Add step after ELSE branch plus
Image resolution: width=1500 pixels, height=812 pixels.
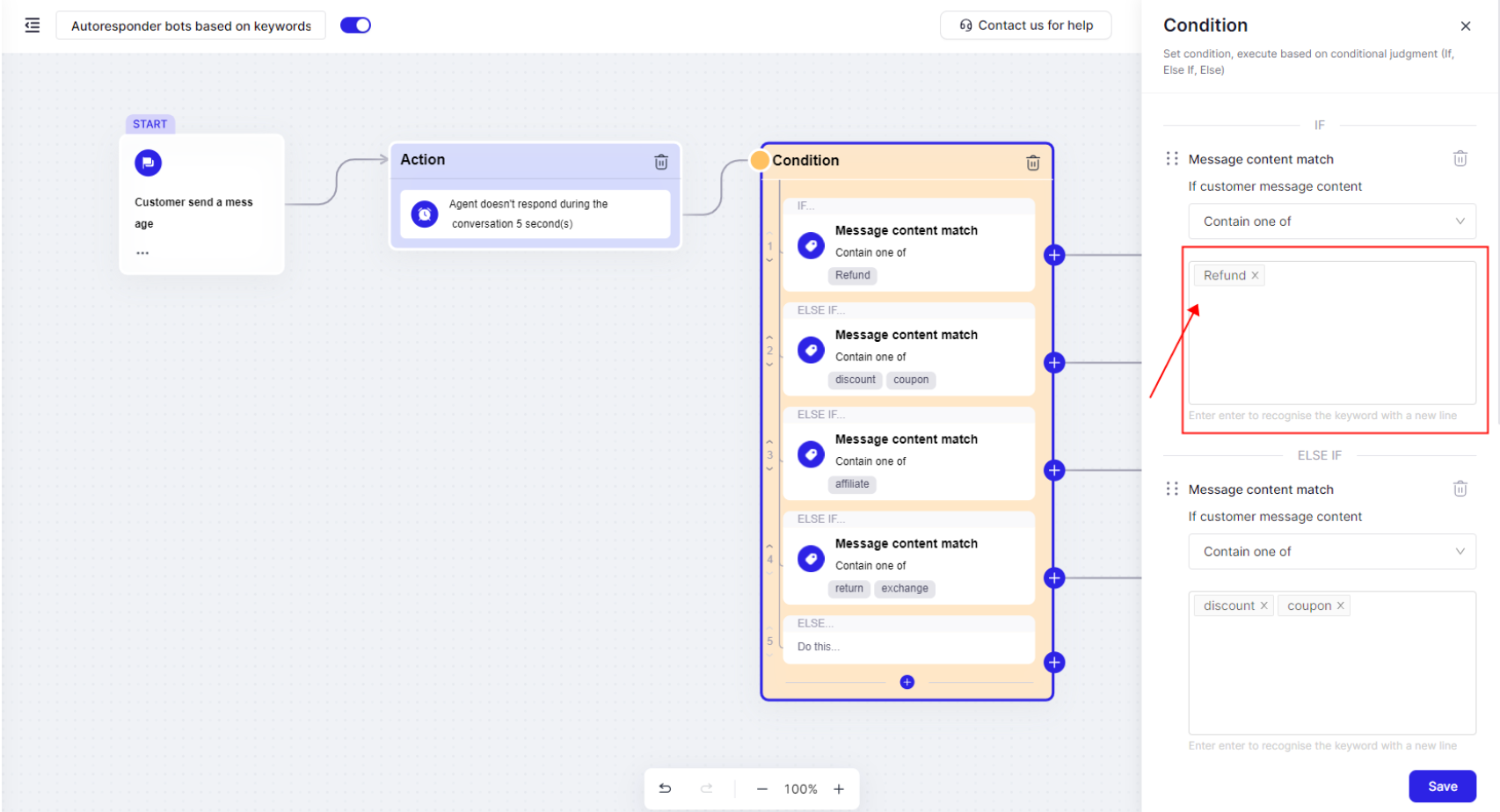click(x=1054, y=663)
